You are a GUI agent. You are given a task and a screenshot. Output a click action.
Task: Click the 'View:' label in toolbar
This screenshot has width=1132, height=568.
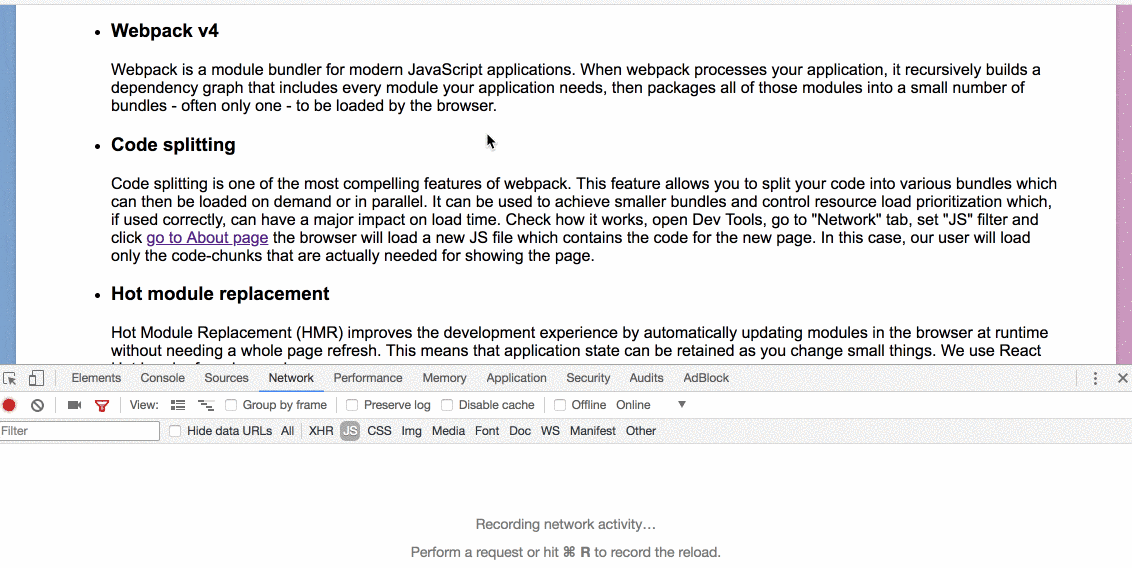tap(144, 405)
